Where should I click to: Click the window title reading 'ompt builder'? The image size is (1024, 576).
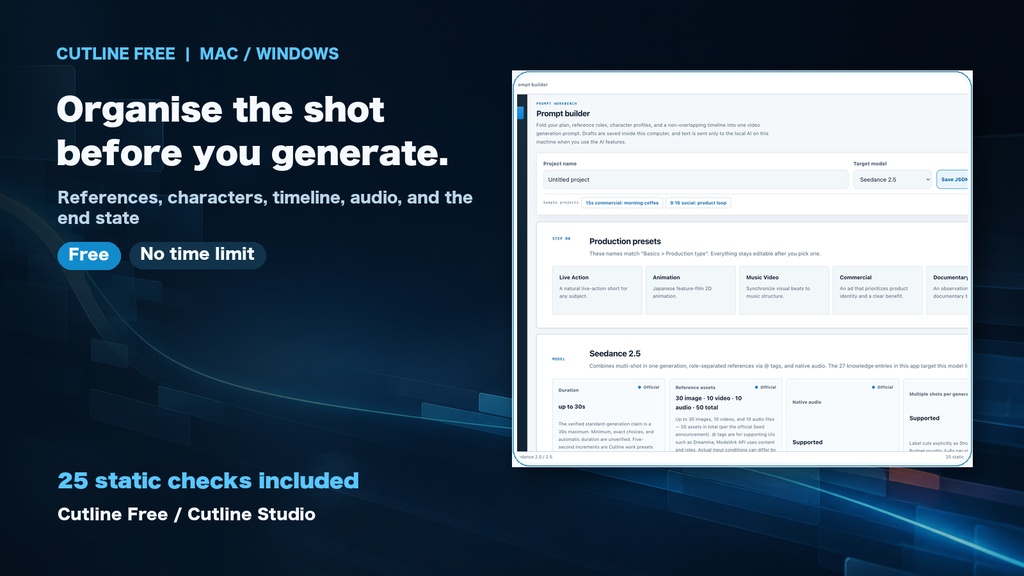coord(533,85)
